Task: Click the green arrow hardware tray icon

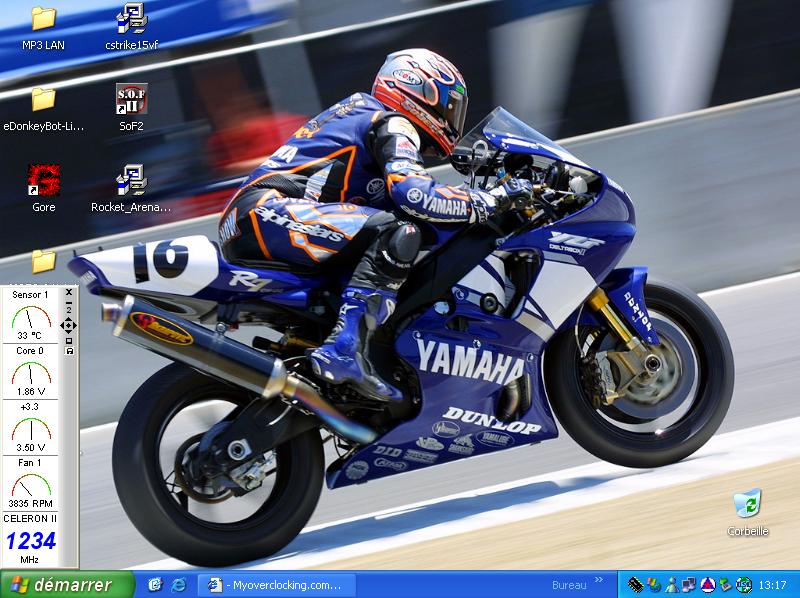Action: coord(725,585)
